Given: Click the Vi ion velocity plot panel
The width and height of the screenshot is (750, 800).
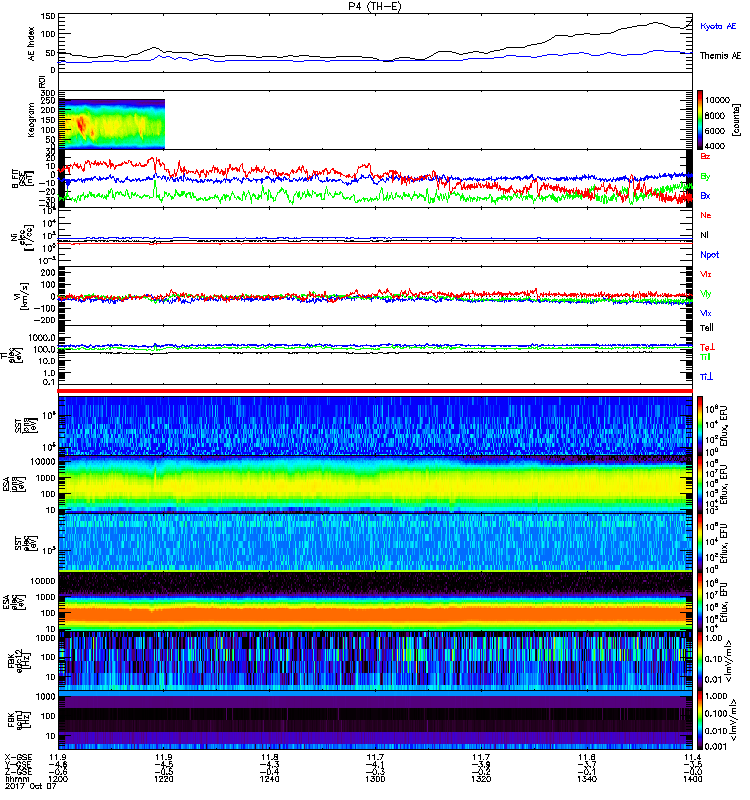Looking at the screenshot, I should pyautogui.click(x=376, y=296).
